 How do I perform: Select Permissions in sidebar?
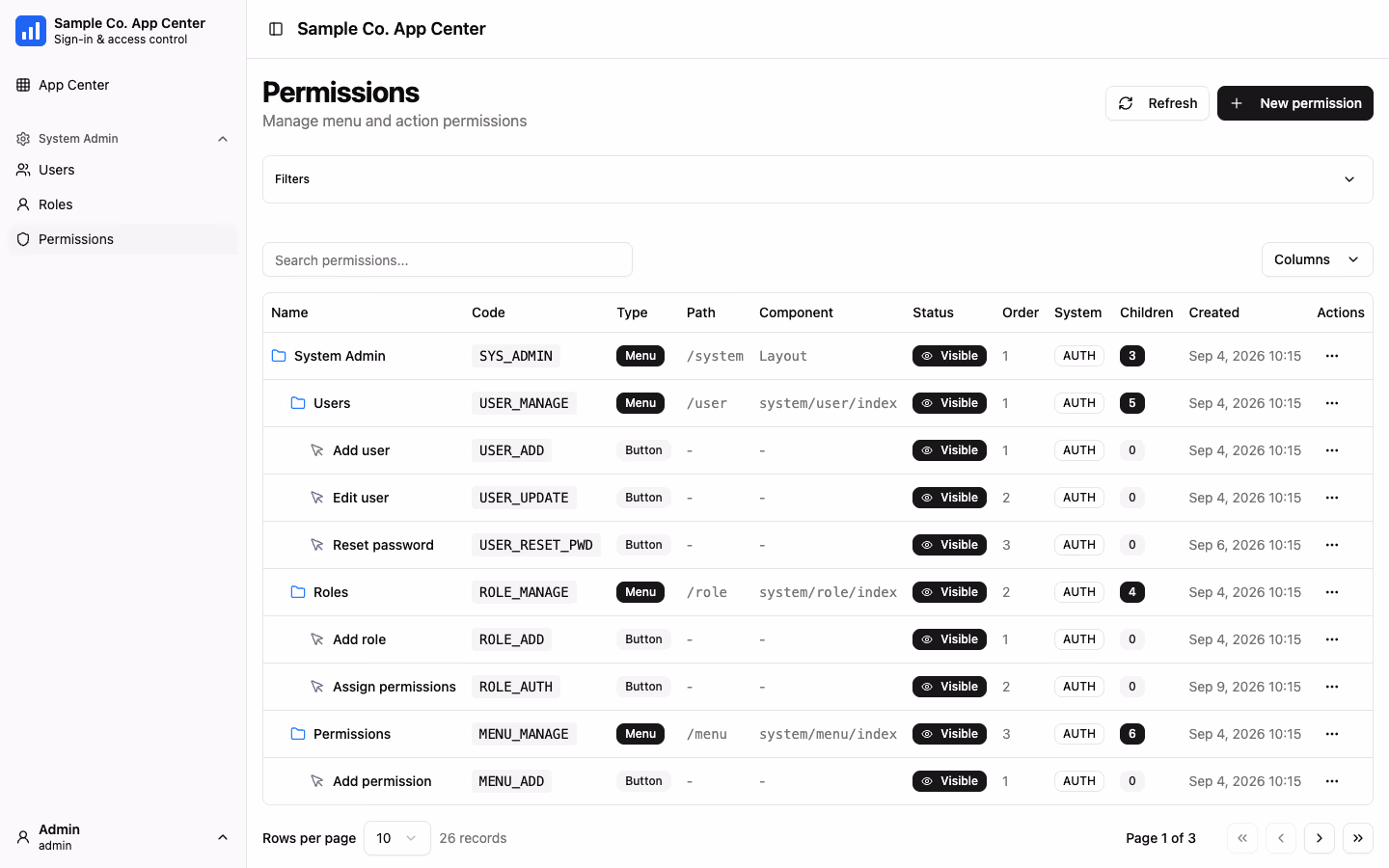tap(123, 239)
